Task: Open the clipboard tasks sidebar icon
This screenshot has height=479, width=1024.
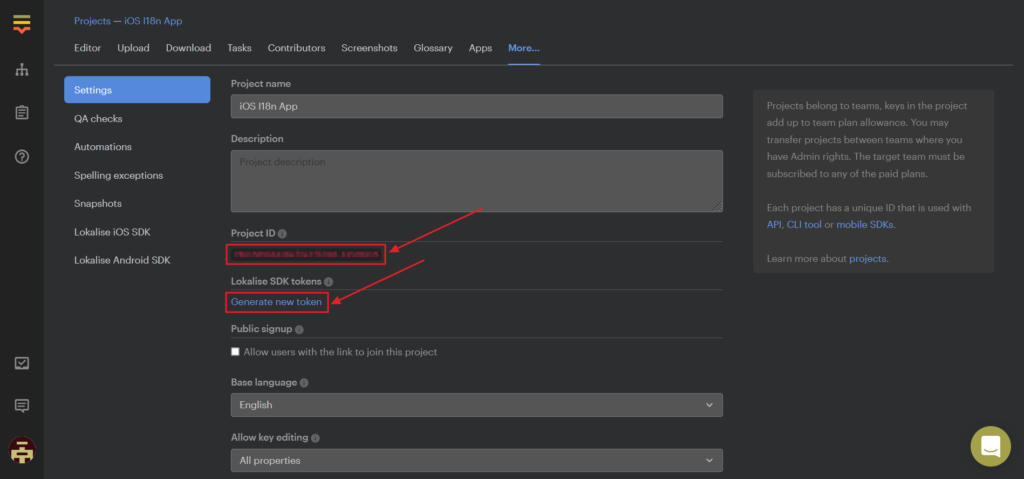Action: click(x=22, y=113)
